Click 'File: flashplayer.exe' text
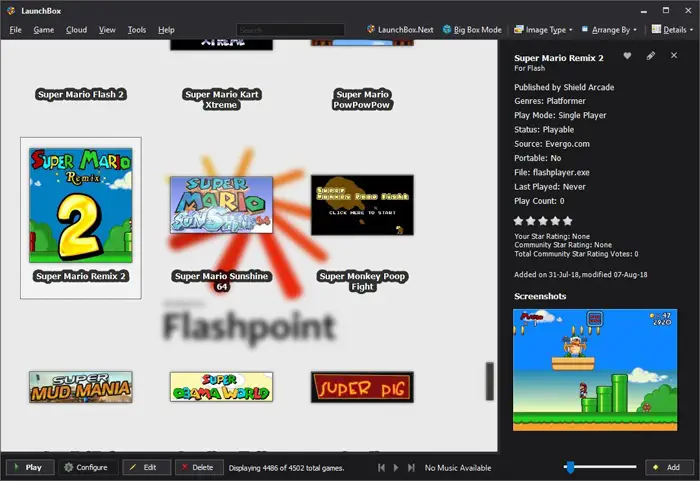The image size is (700, 481). point(552,172)
